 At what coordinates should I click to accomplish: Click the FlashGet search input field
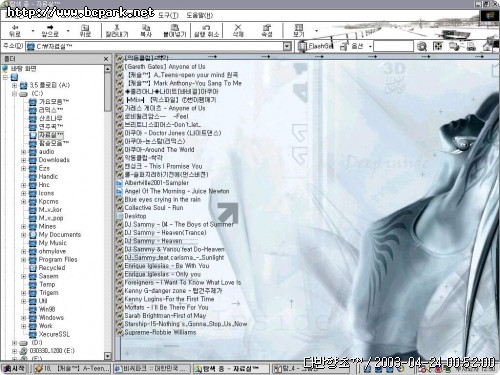(393, 46)
